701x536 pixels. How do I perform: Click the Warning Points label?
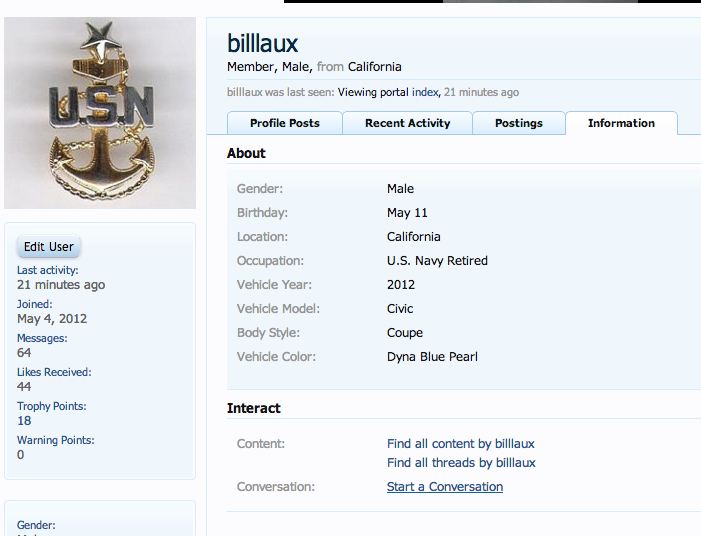(x=55, y=440)
